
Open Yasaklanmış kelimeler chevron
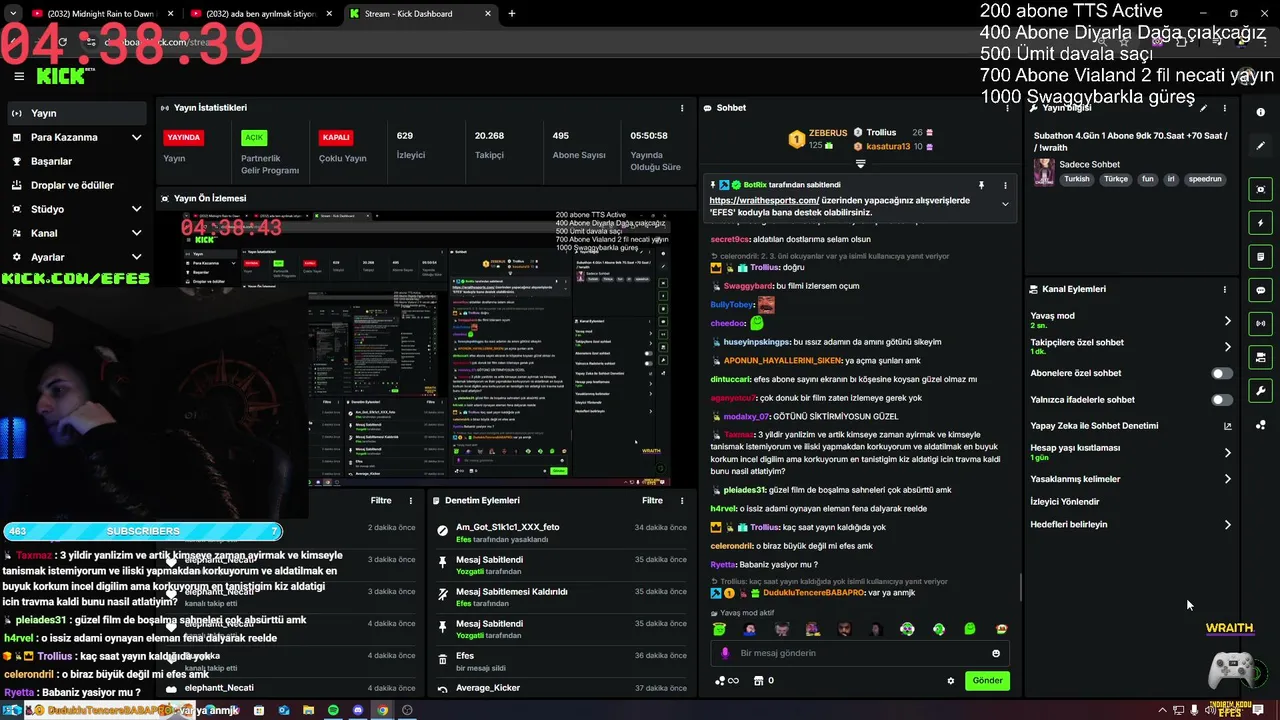1228,479
